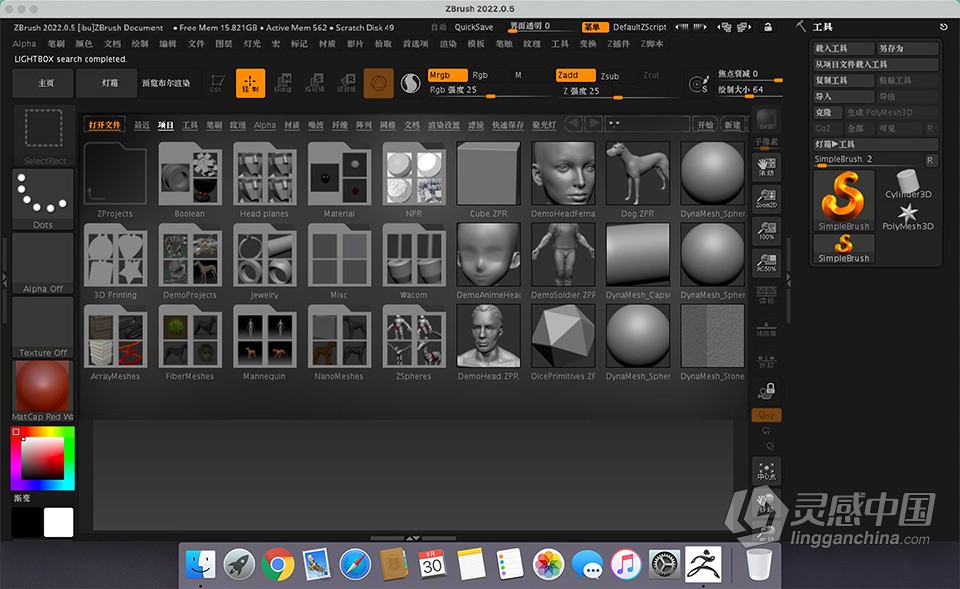Switch to the 快速保存 QuickSave tab
Screen dimensions: 960x589
(508, 125)
